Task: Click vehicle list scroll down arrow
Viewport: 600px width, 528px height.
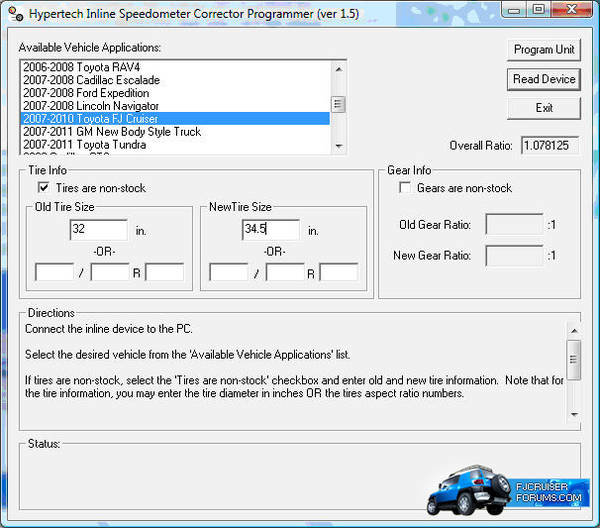Action: coord(338,146)
